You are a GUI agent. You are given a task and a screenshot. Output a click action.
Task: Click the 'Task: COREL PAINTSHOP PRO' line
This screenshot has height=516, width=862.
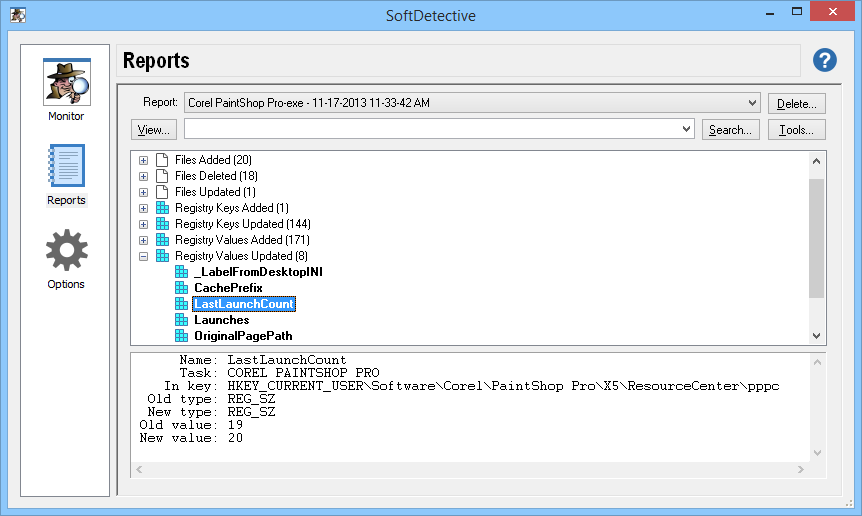(279, 373)
